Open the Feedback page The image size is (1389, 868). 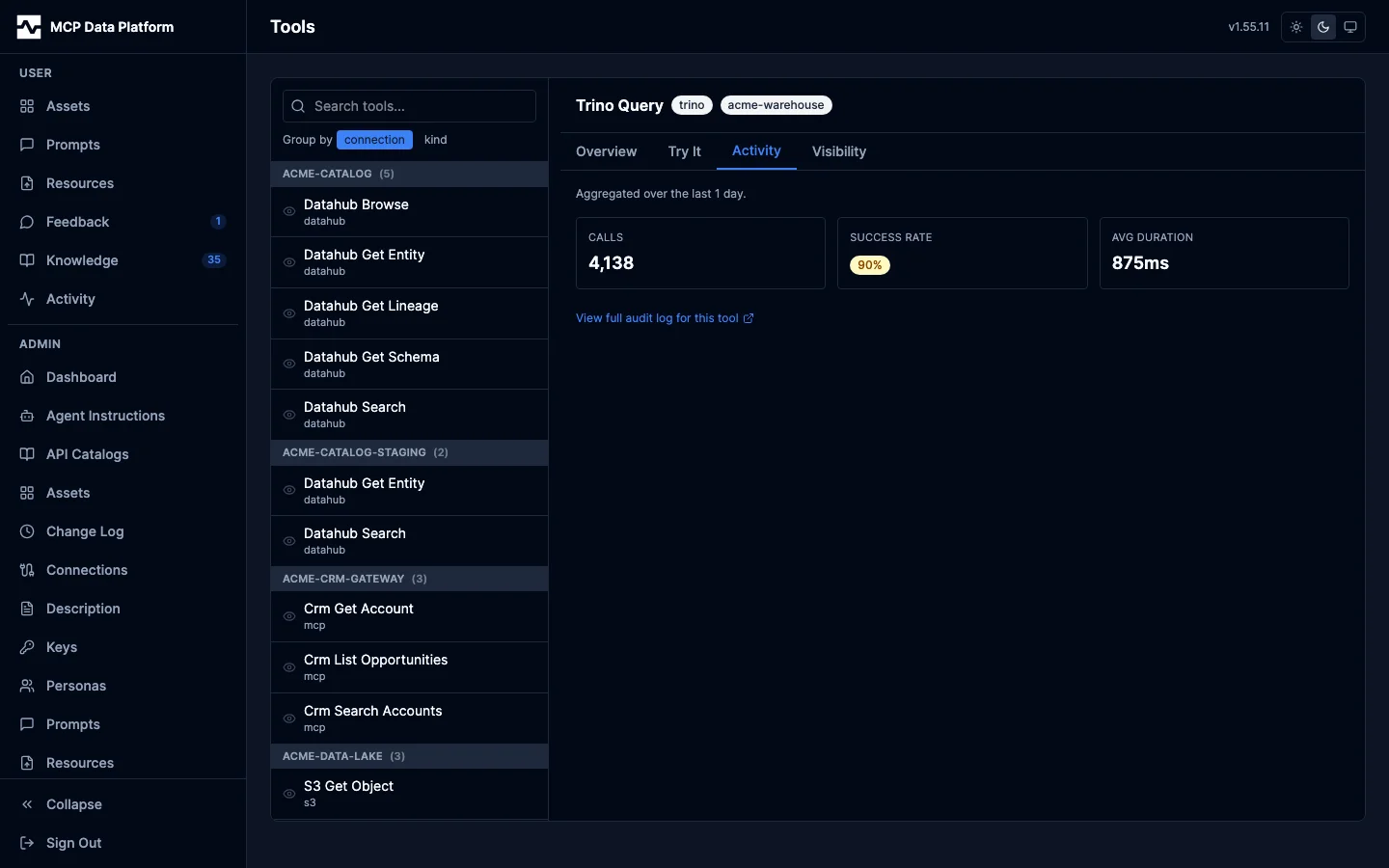tap(123, 222)
